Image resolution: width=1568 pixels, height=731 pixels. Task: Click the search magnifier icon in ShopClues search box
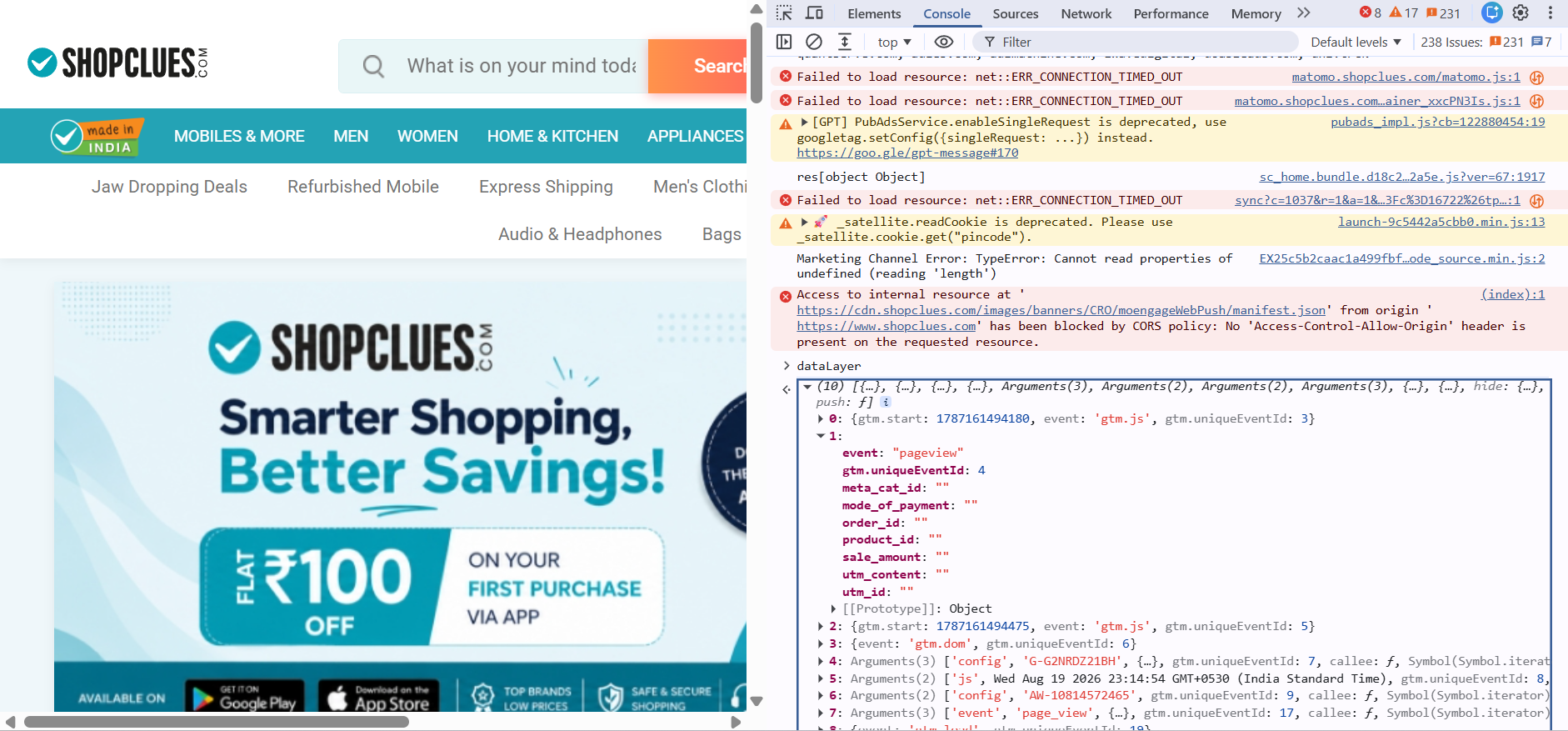(373, 66)
